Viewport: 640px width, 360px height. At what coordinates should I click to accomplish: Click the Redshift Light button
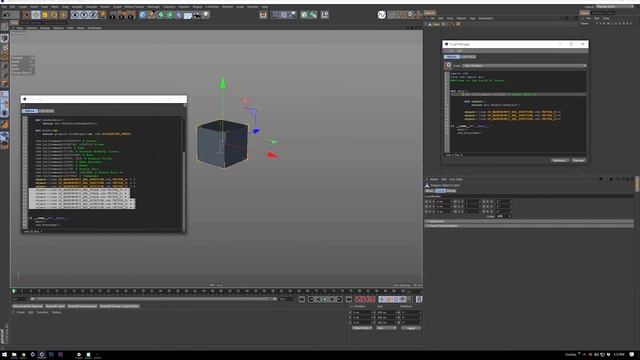coord(55,306)
